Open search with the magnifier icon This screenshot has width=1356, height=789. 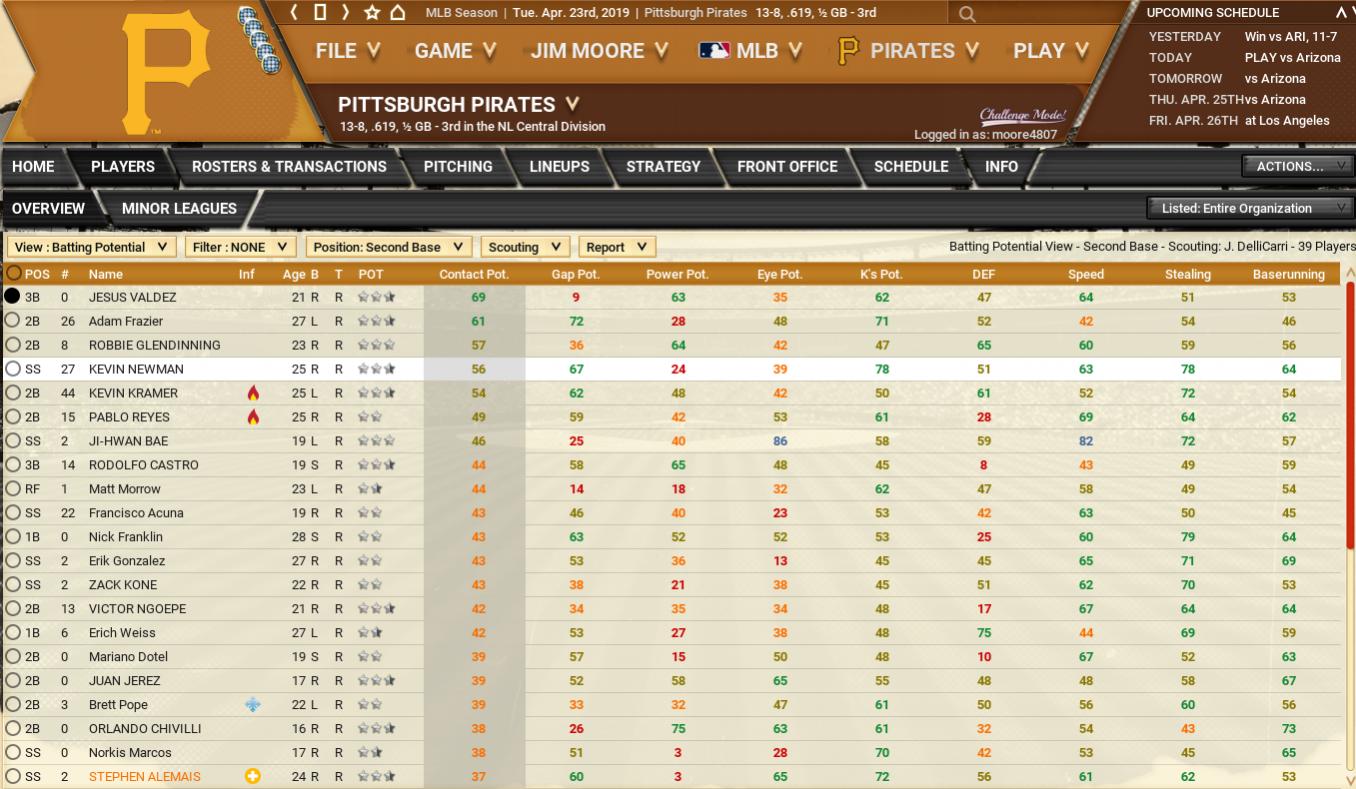(x=966, y=14)
